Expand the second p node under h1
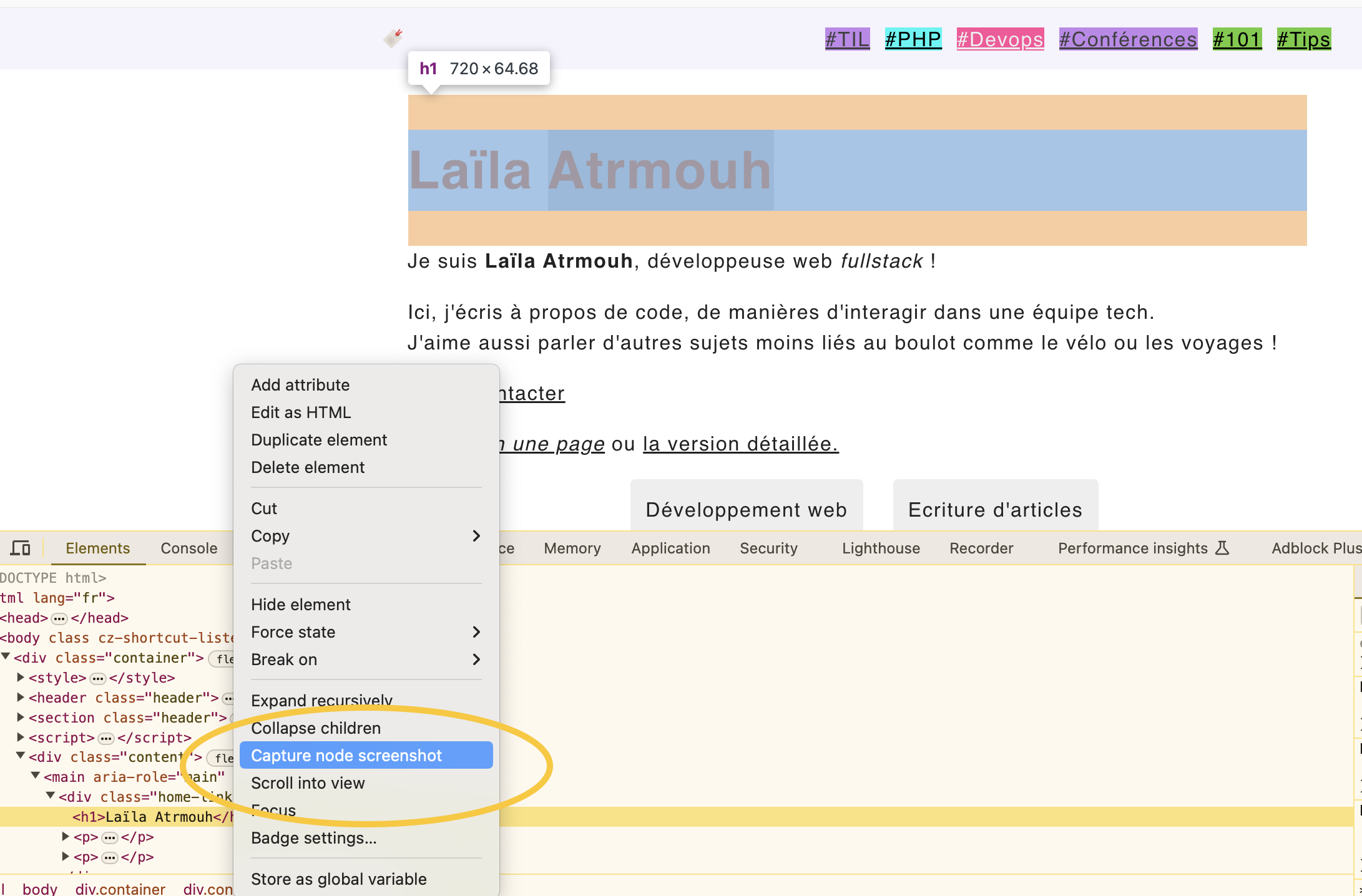Image resolution: width=1362 pixels, height=896 pixels. (66, 856)
